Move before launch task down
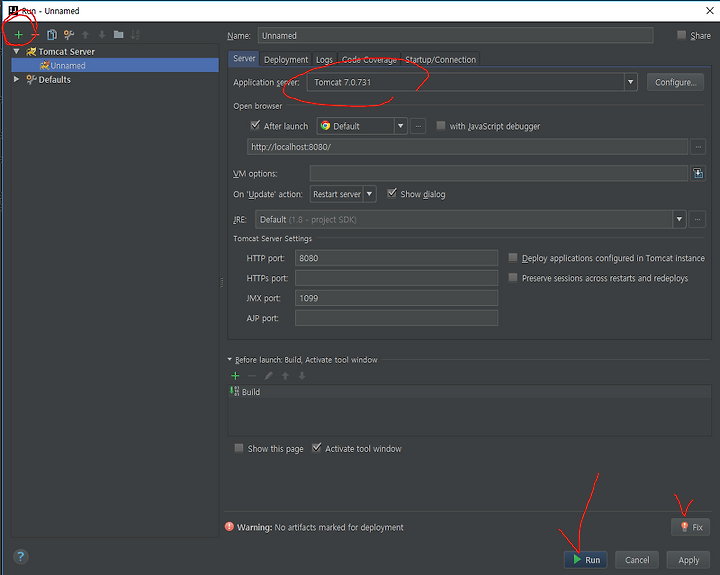The image size is (720, 575). 302,376
